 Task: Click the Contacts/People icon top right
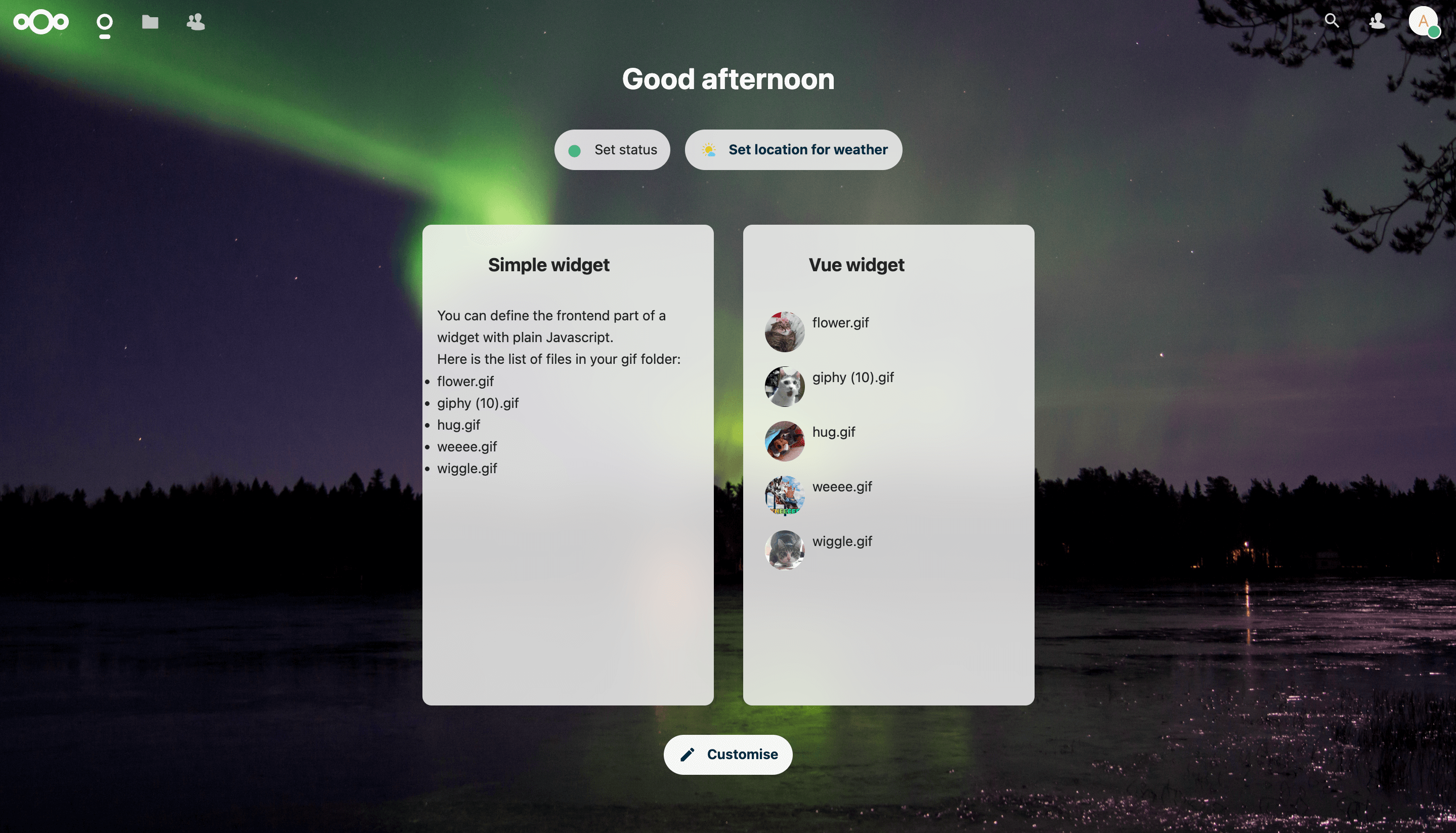coord(1377,20)
